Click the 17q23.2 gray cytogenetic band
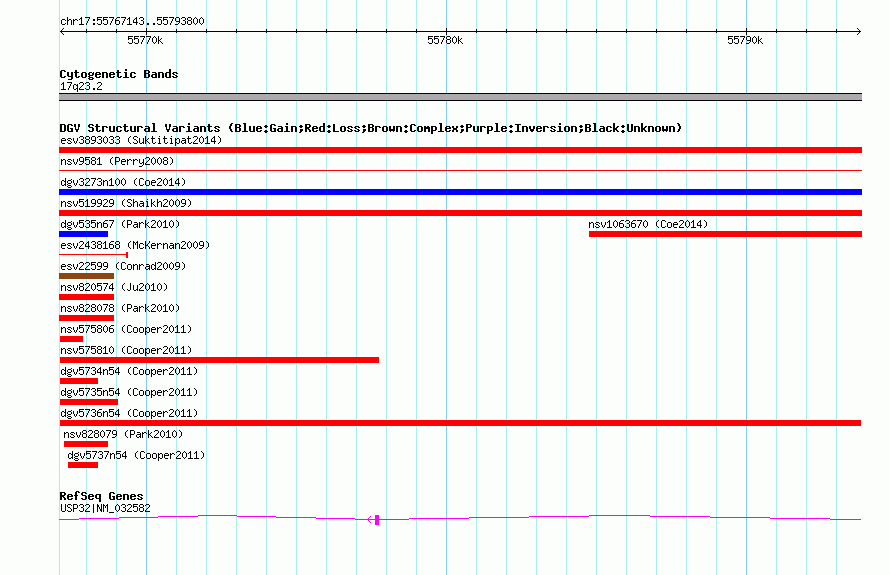The width and height of the screenshot is (890, 575). coord(460,97)
